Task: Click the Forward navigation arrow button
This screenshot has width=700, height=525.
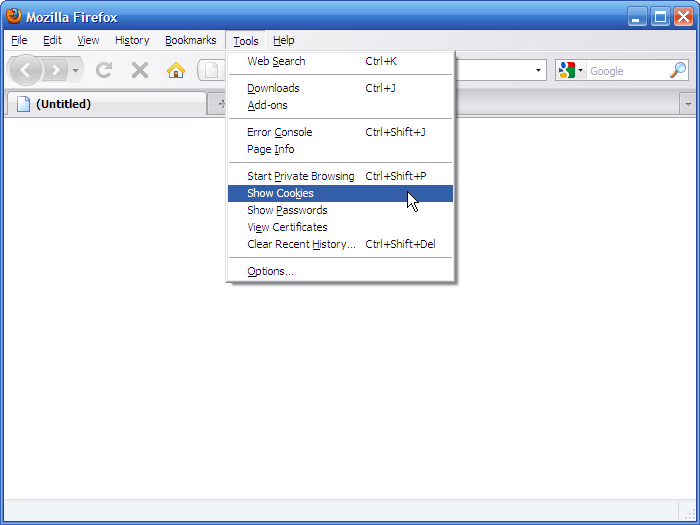Action: click(x=55, y=70)
